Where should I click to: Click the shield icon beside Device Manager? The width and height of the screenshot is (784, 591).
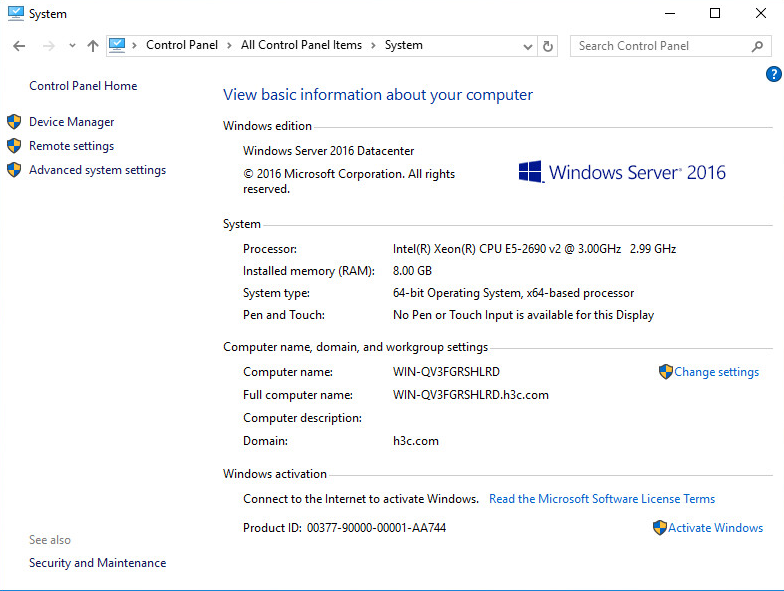14,122
